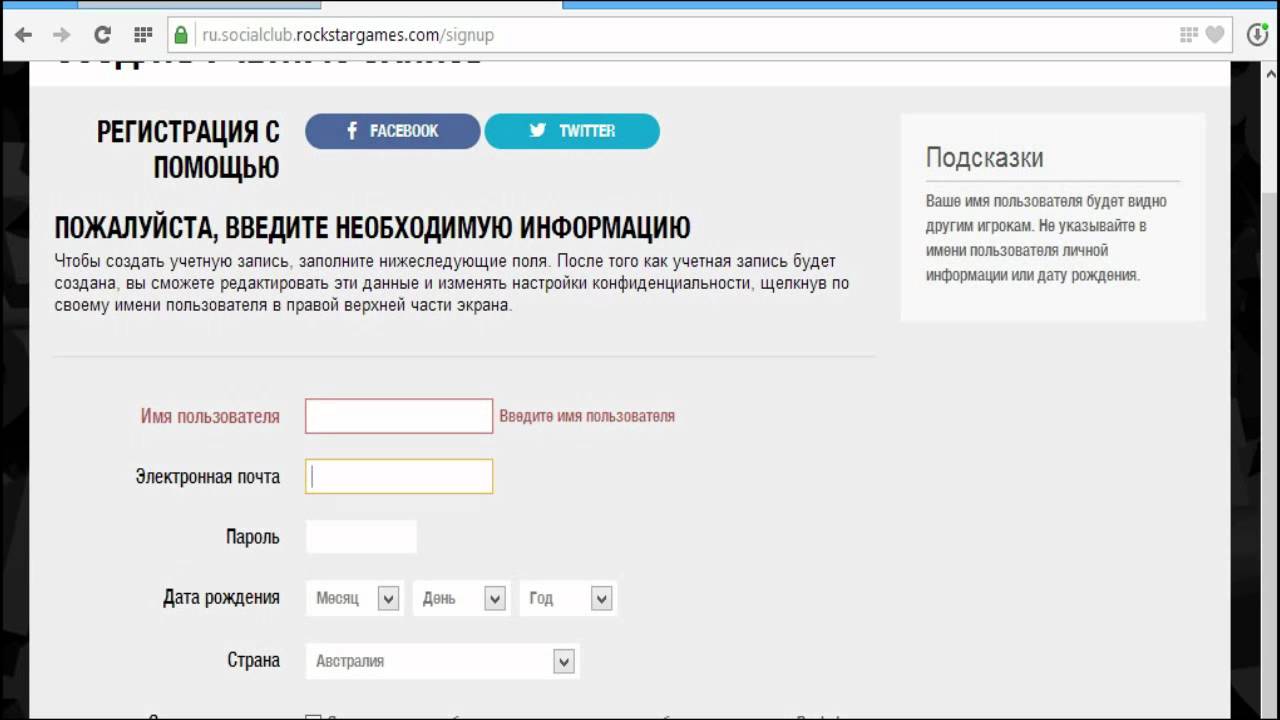
Task: Open the Год birth year dropdown
Action: tap(568, 598)
